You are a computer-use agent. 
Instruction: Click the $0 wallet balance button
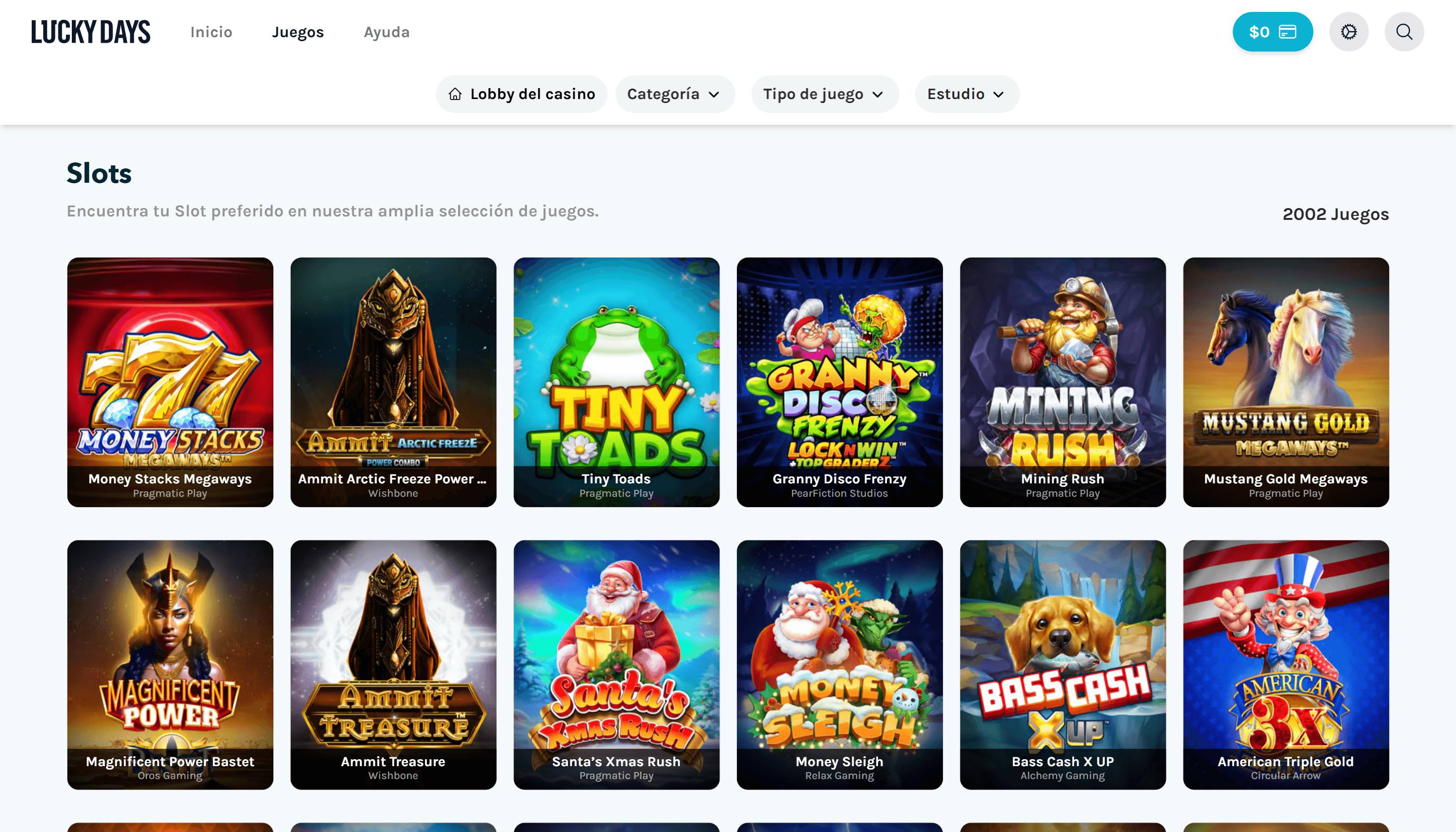[x=1272, y=32]
